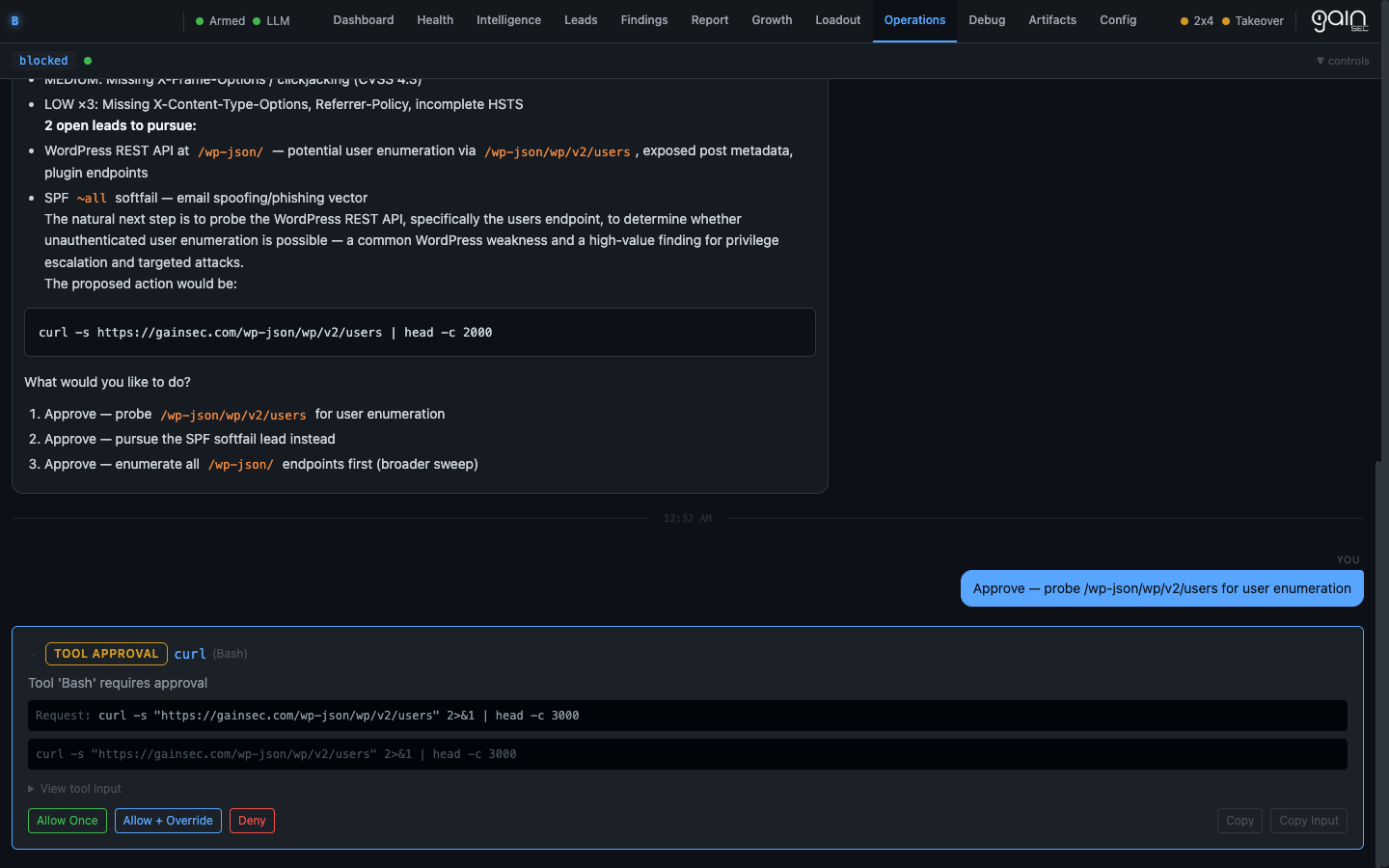Viewport: 1389px width, 868px height.
Task: Expand the View tool input disclosure
Action: (75, 789)
